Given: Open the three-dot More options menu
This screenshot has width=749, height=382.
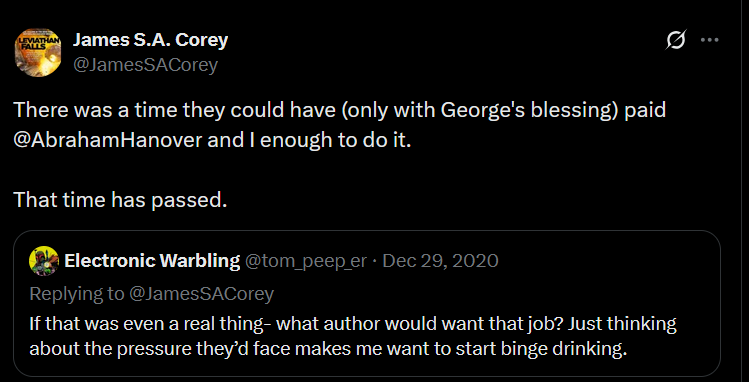Looking at the screenshot, I should [709, 40].
